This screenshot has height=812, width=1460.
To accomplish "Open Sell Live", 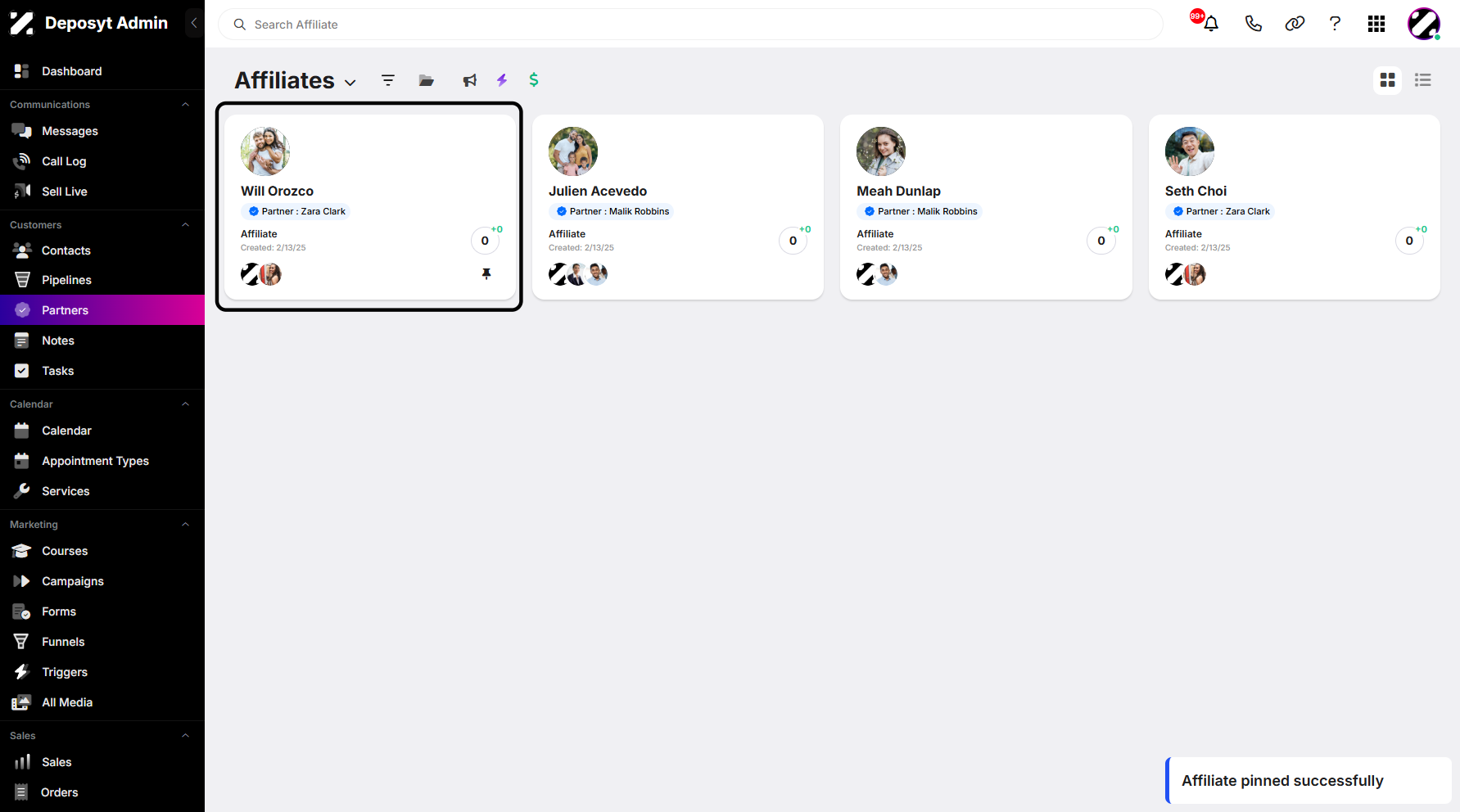I will [x=102, y=192].
